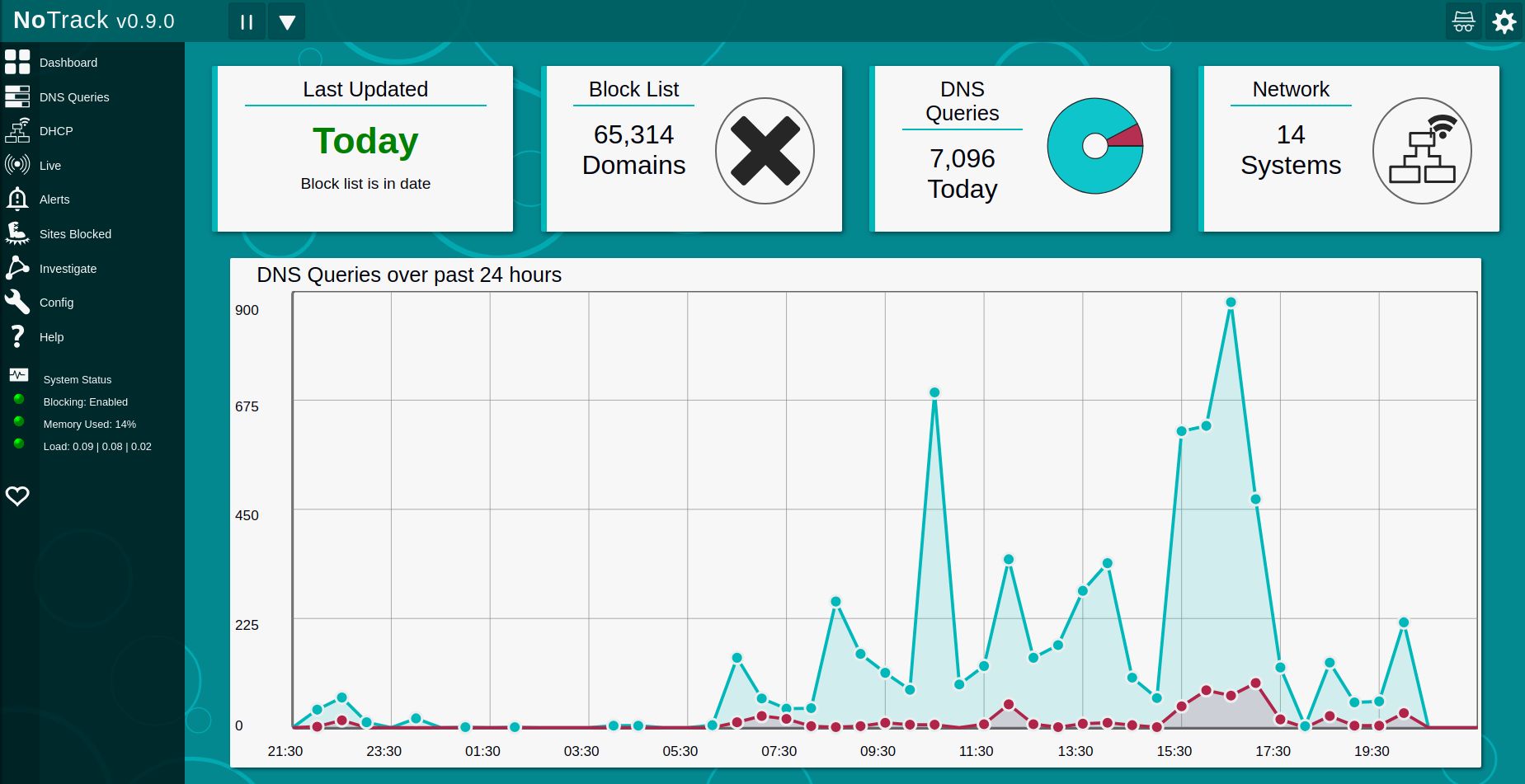Screen dimensions: 1525x784
Task: Select the 900-query peak point on the chart
Action: pyautogui.click(x=1230, y=302)
